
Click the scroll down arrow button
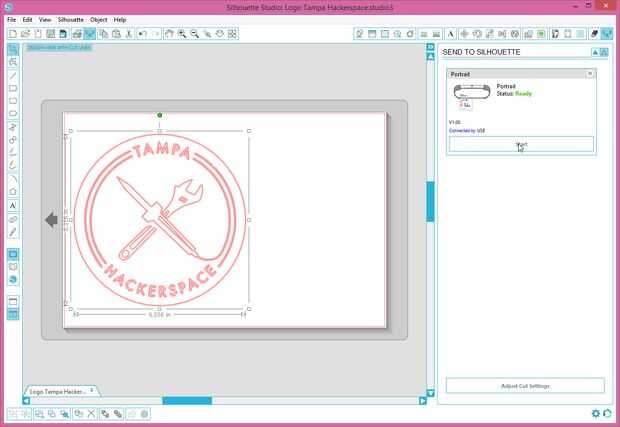(x=431, y=393)
